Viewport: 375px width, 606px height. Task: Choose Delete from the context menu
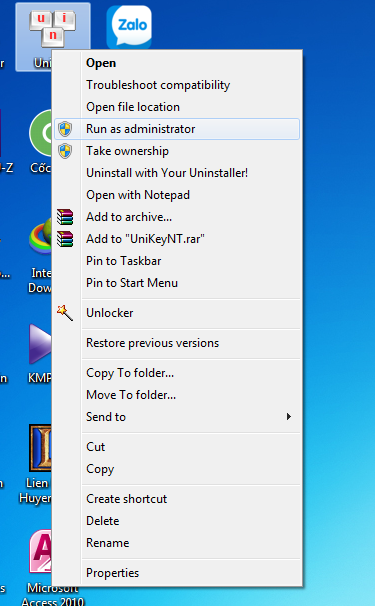(177, 521)
